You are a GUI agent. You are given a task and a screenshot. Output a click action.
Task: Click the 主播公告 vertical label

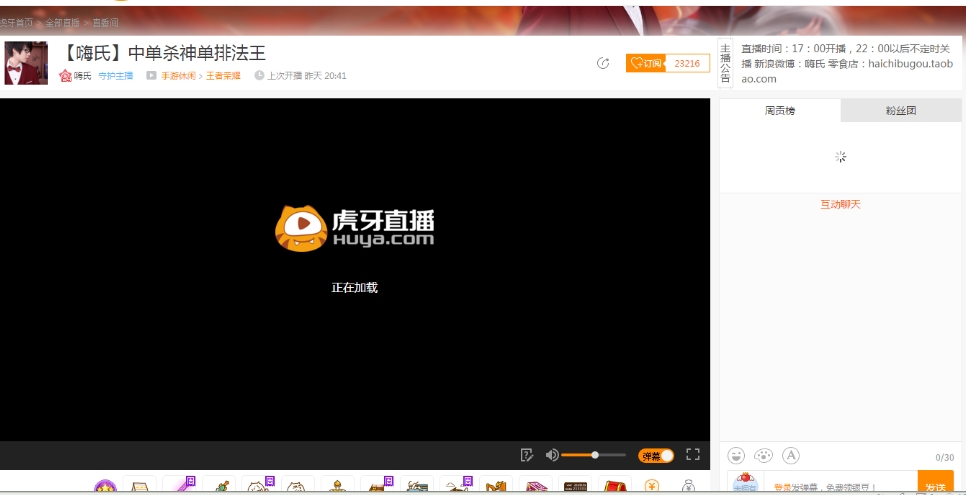725,63
